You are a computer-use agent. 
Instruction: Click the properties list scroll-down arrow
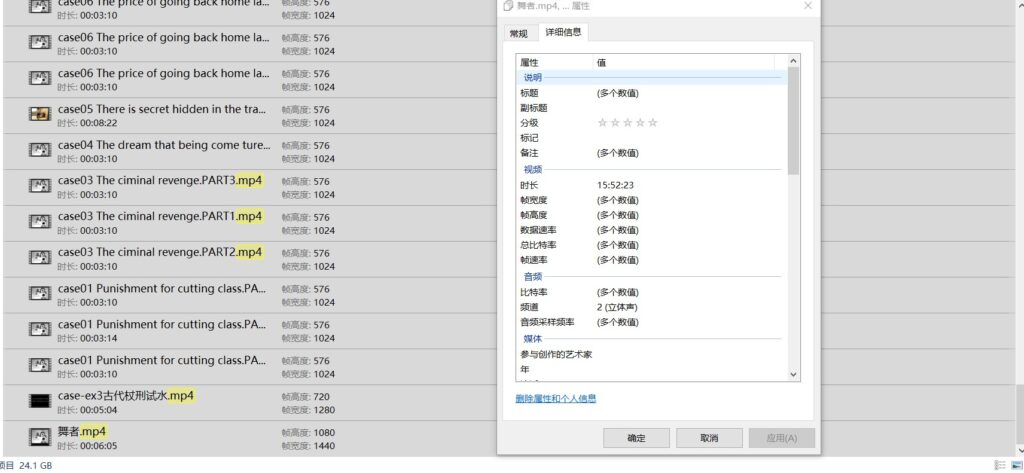794,374
